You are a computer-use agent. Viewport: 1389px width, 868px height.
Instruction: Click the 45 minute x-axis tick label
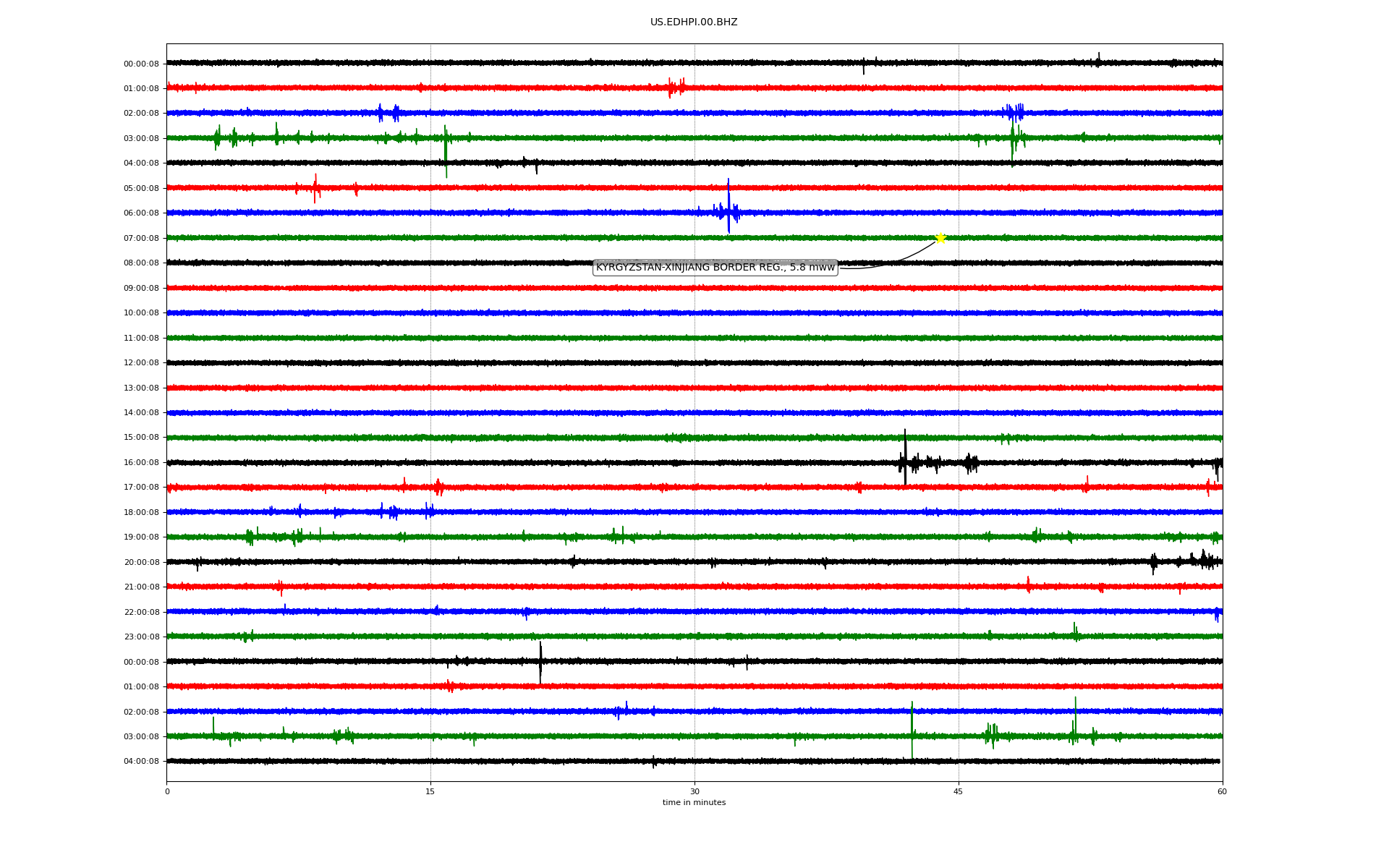tap(958, 792)
